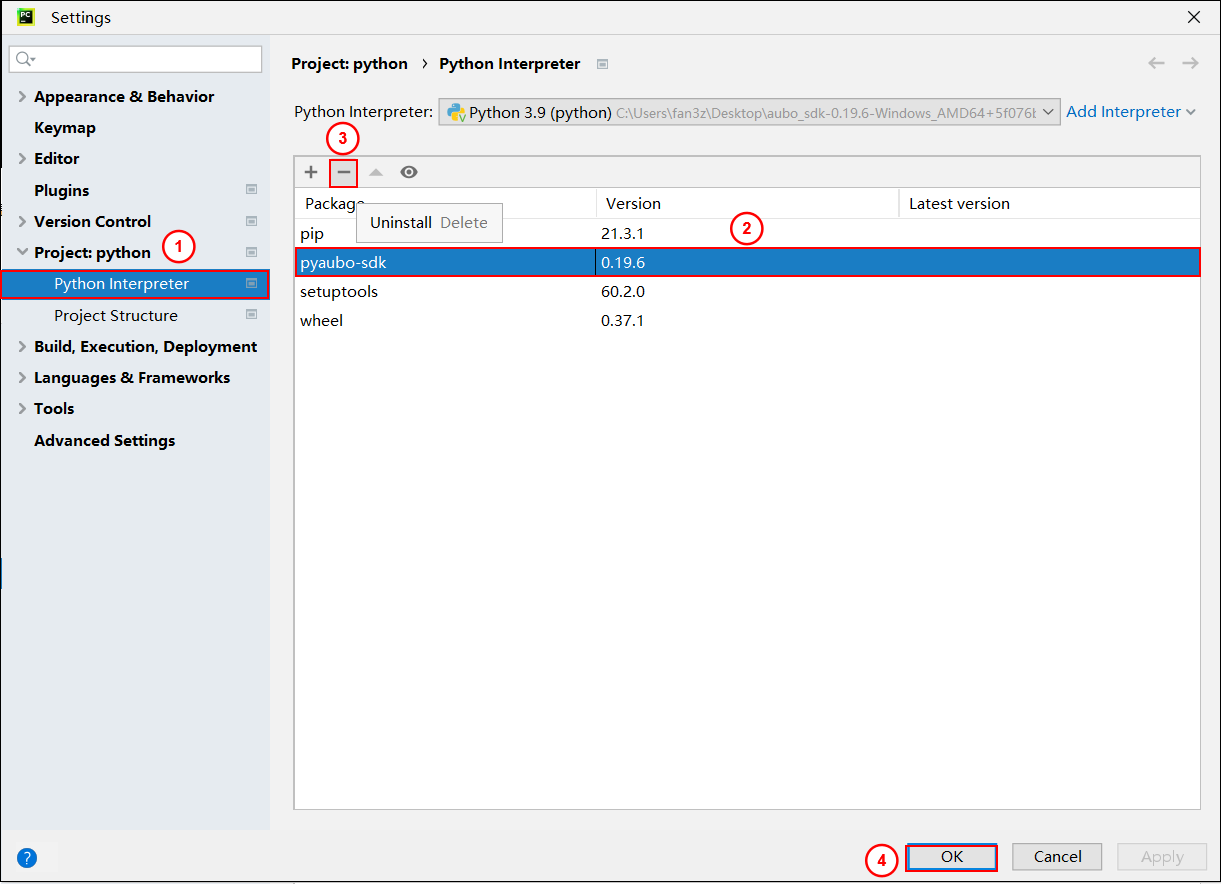Expand Languages & Frameworks section
The image size is (1221, 884).
point(22,377)
